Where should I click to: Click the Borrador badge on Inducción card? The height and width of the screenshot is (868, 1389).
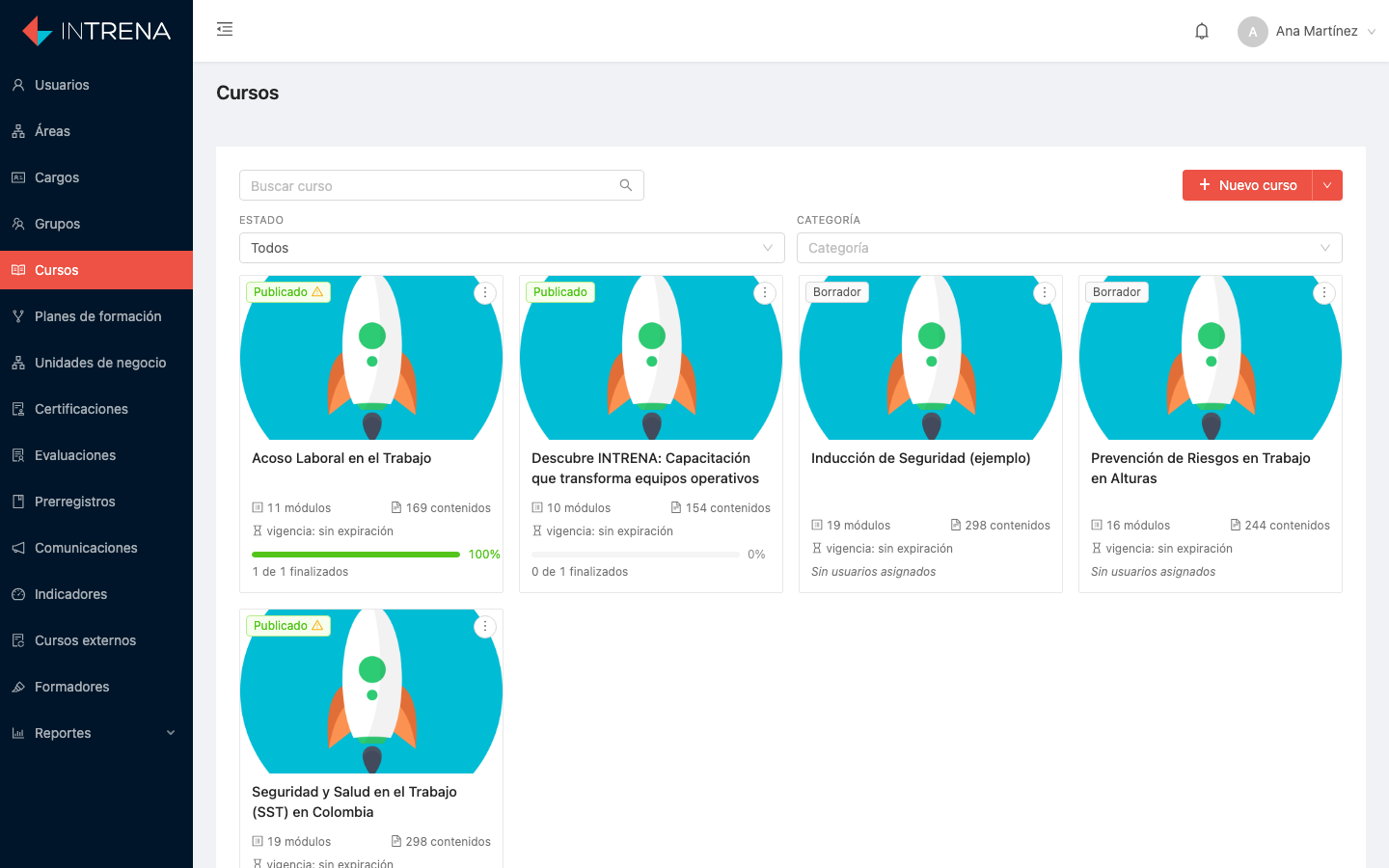[837, 292]
